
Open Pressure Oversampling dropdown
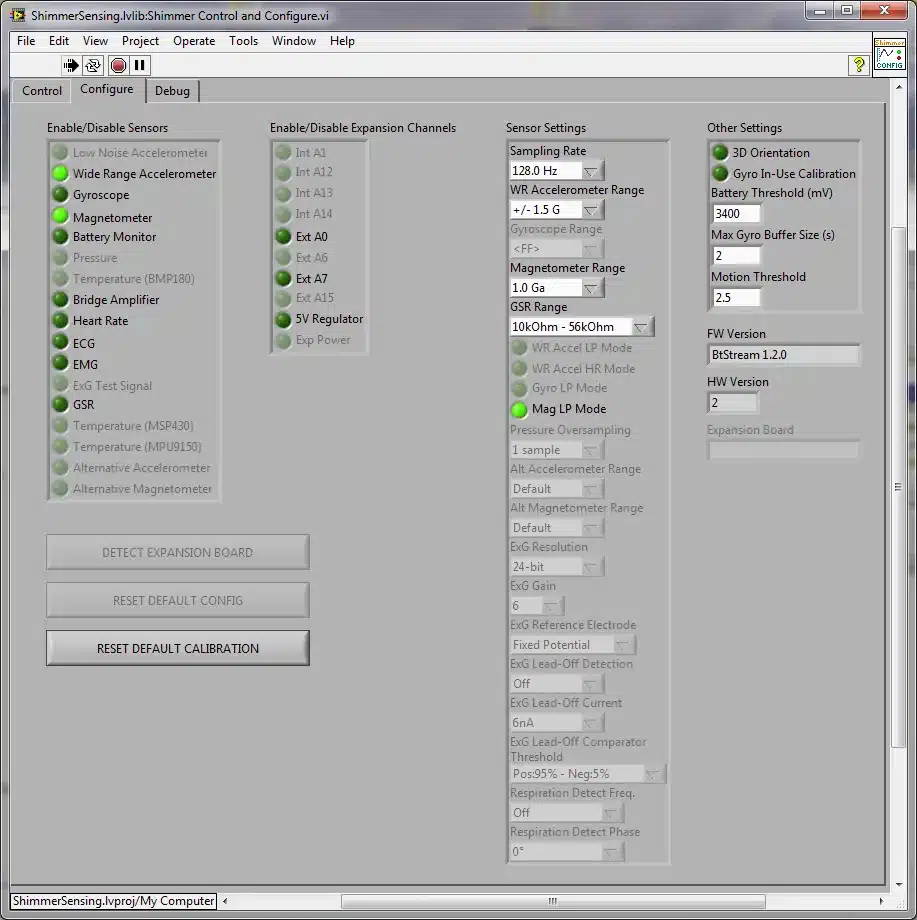coord(591,450)
